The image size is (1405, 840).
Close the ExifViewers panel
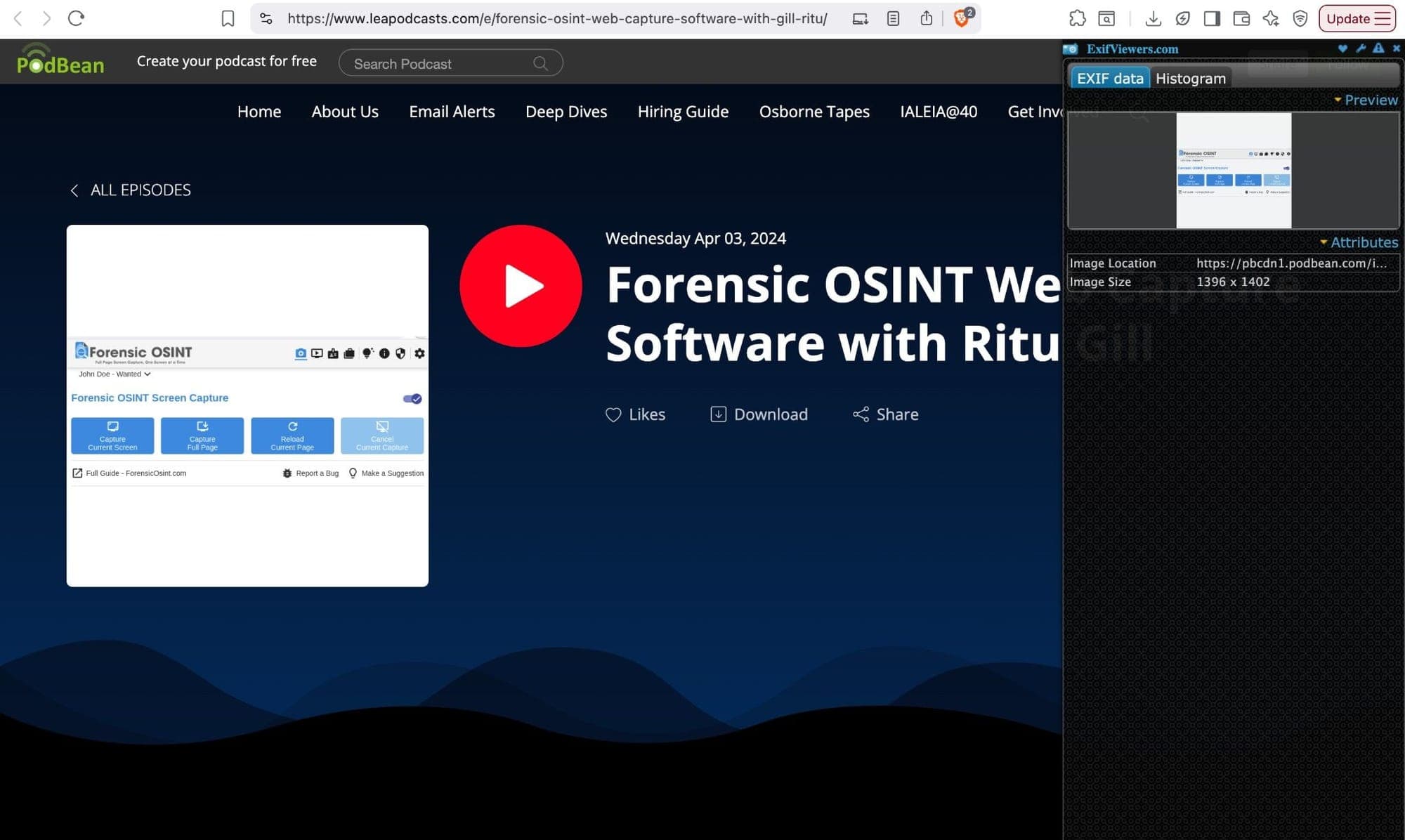[x=1397, y=48]
